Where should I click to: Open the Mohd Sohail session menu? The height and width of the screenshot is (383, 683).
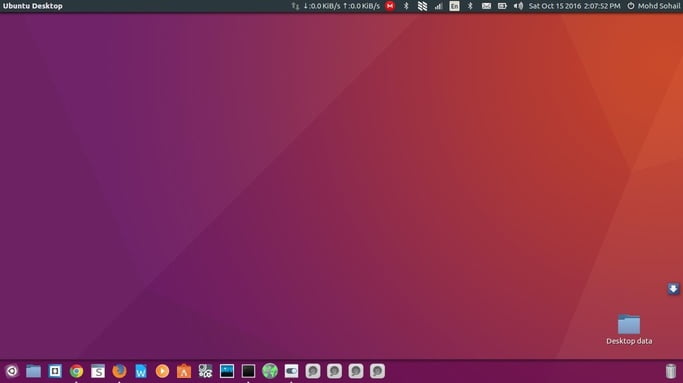(653, 6)
